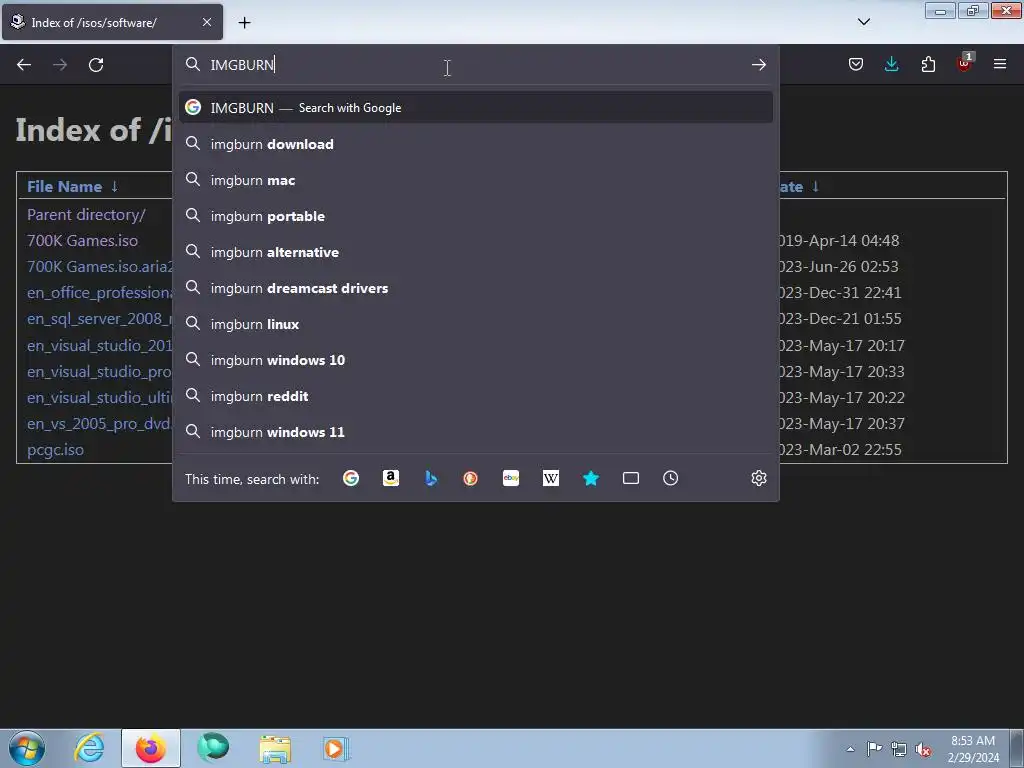Open the 700K Games.iso.aria2 link

click(x=100, y=267)
